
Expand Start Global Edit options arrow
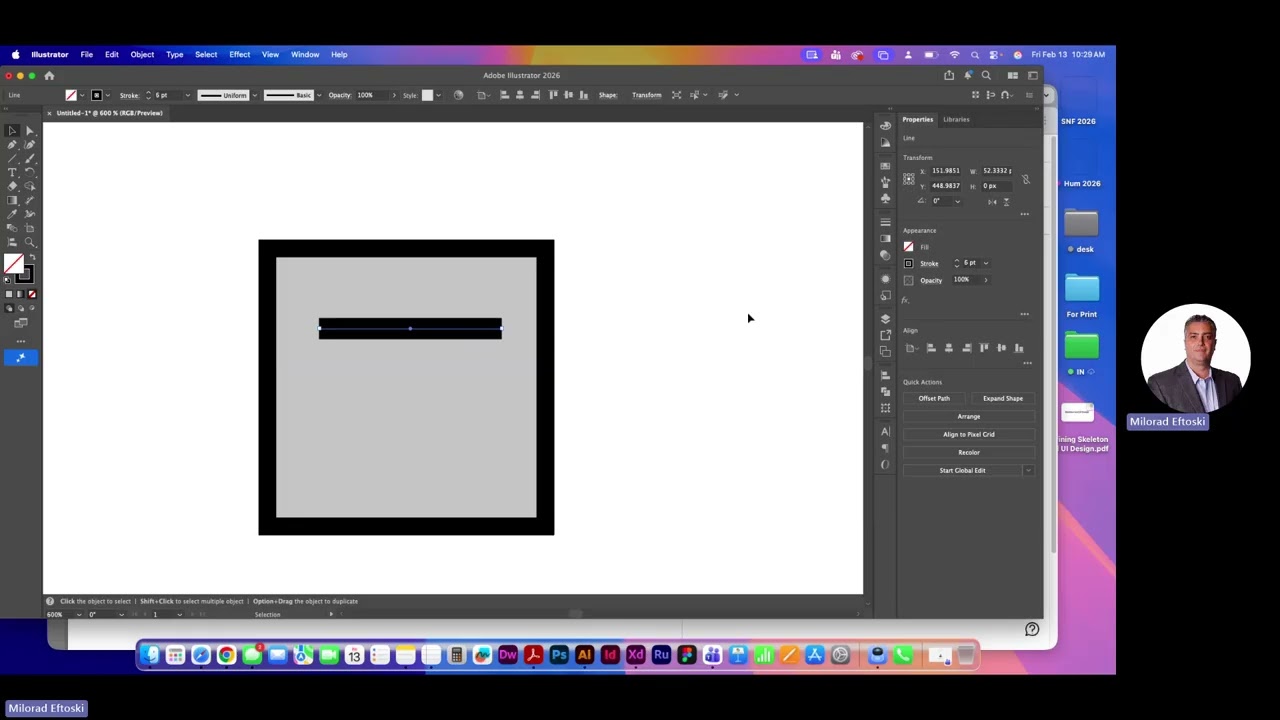(1028, 470)
